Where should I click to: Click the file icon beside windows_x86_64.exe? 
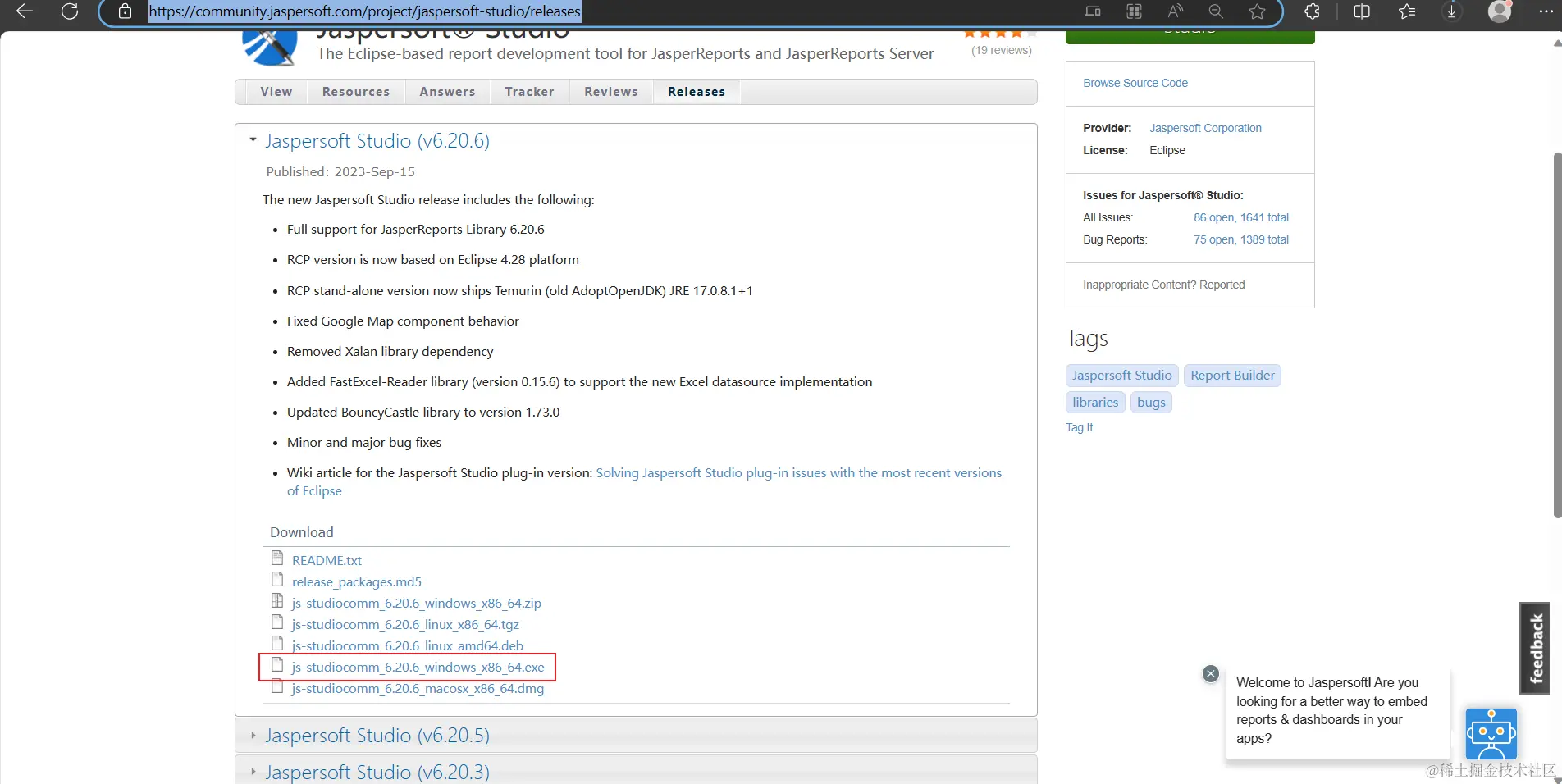(x=277, y=664)
